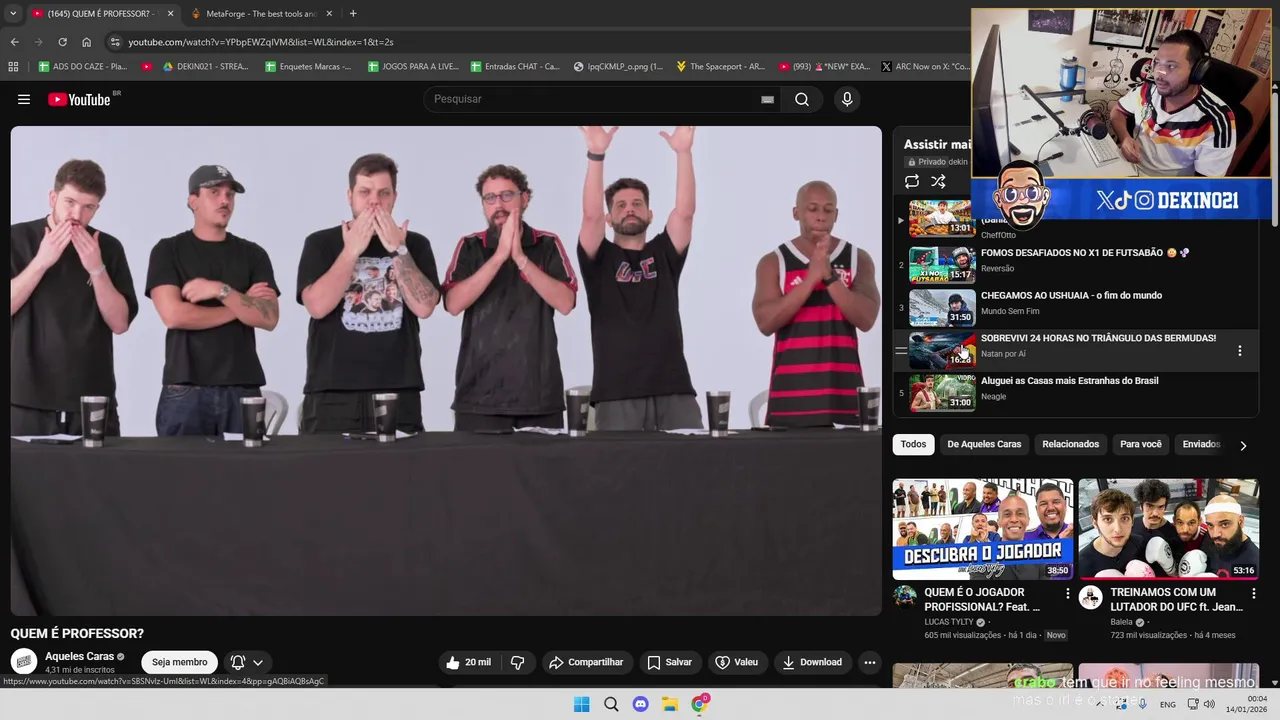
Task: Open File Explorer from the taskbar
Action: click(x=670, y=704)
